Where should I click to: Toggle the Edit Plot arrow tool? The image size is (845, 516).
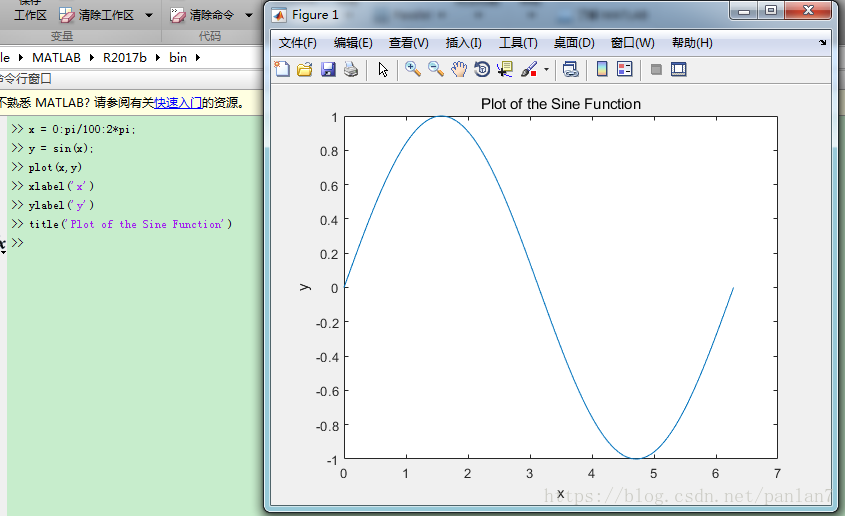[383, 69]
